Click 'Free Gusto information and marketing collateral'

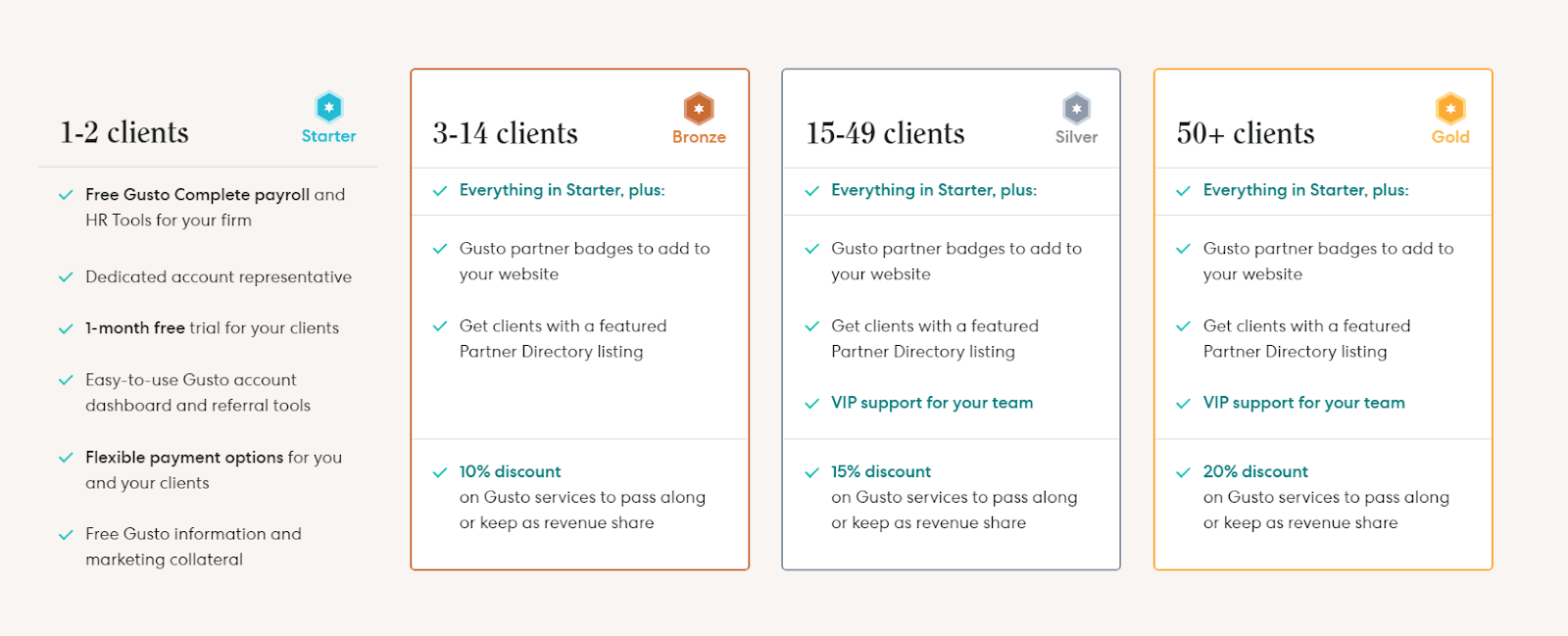coord(193,547)
